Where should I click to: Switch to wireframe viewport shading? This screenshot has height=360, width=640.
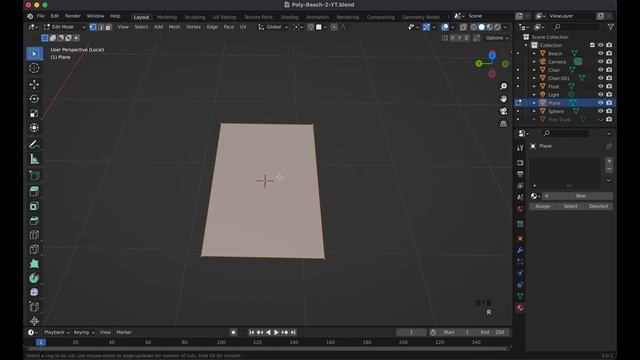(x=473, y=27)
